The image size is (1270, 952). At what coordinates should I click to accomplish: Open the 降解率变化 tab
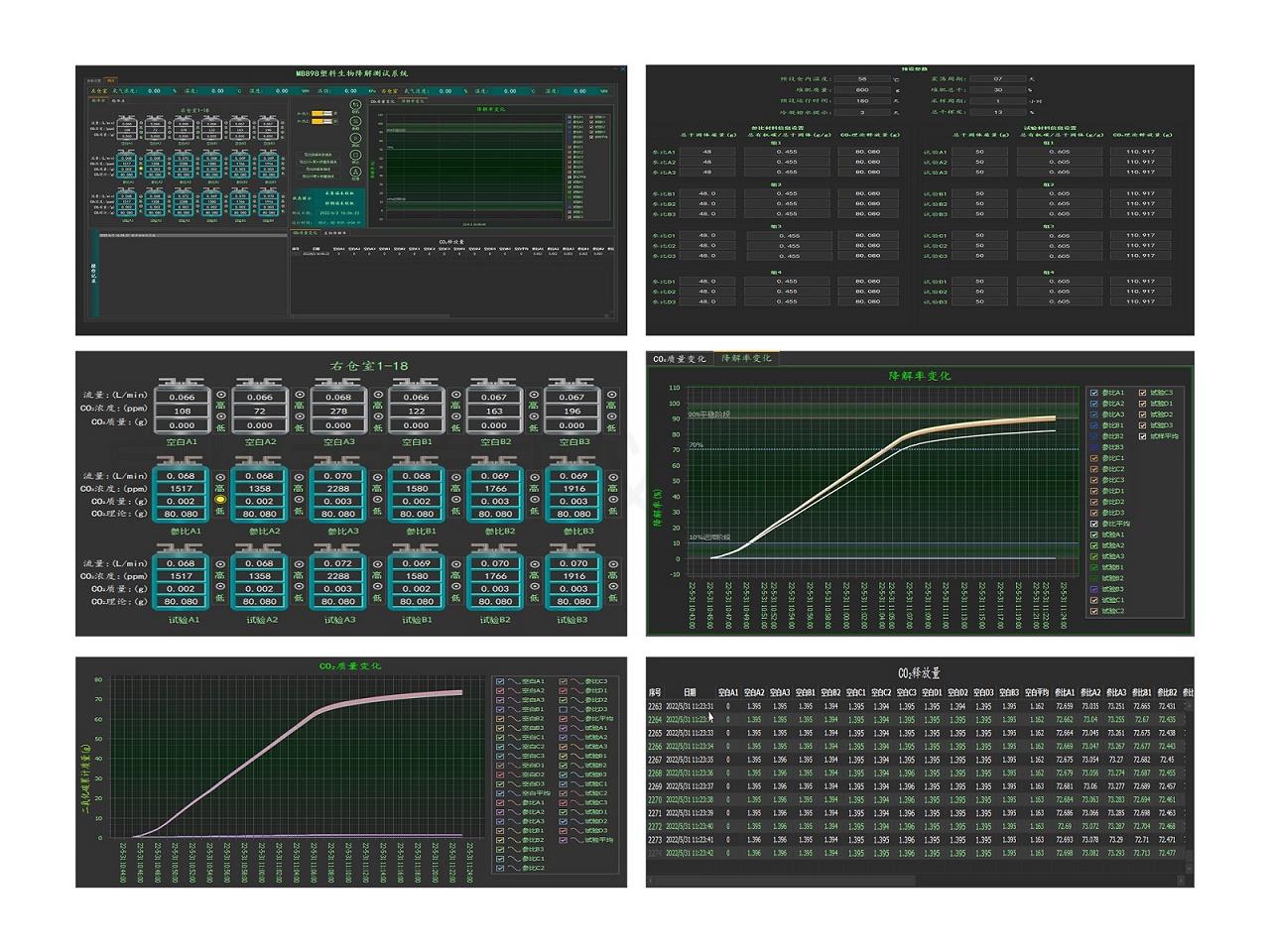coord(744,358)
